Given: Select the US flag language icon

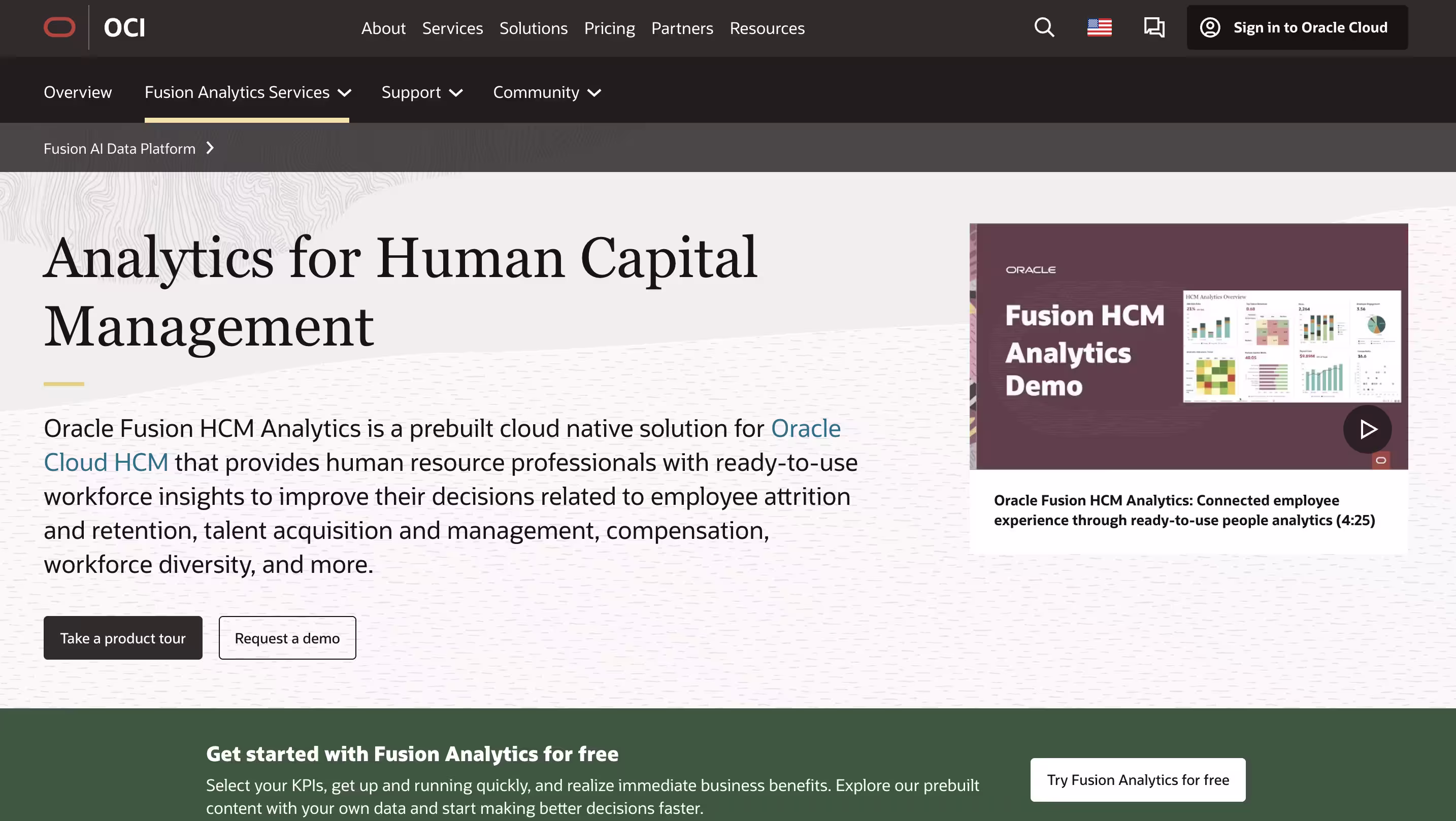Looking at the screenshot, I should tap(1099, 27).
